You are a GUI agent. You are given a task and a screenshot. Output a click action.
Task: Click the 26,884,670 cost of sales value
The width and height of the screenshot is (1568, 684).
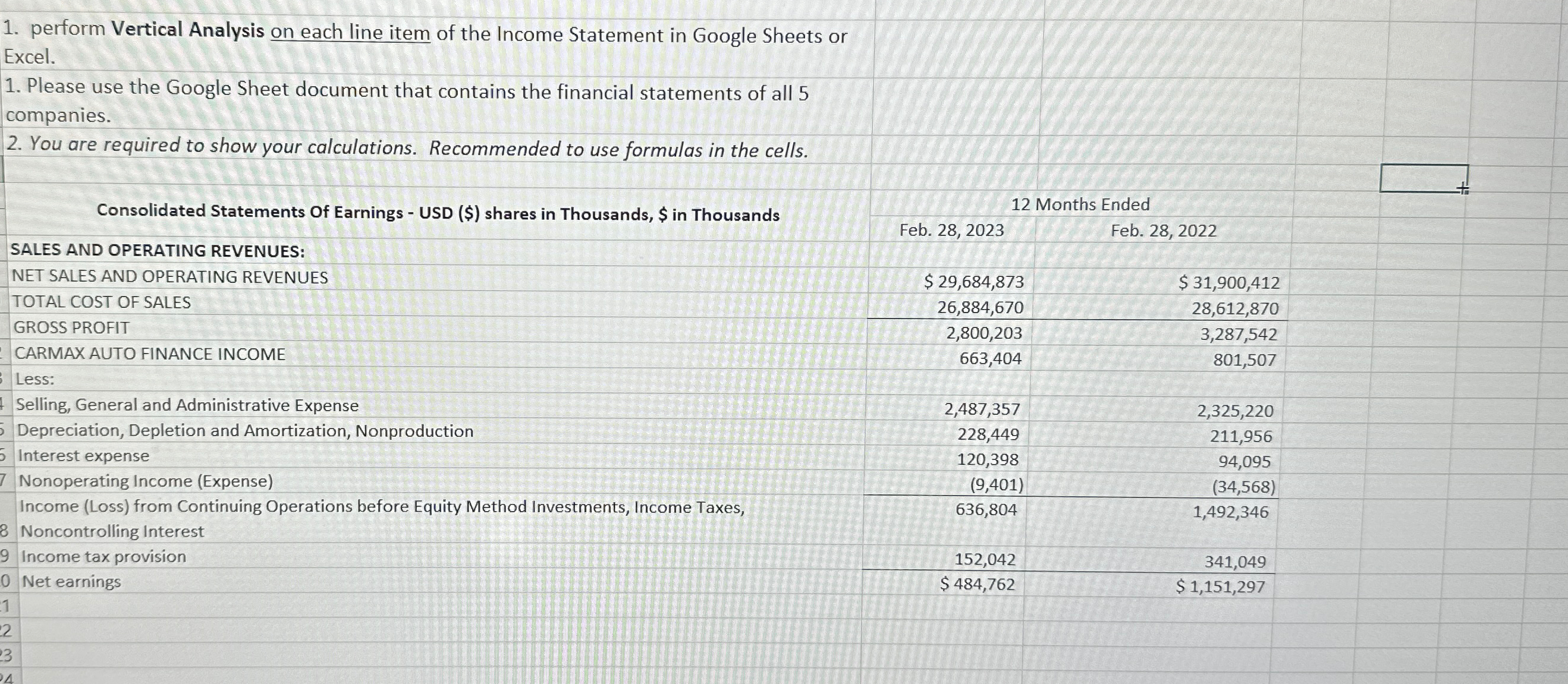[980, 307]
